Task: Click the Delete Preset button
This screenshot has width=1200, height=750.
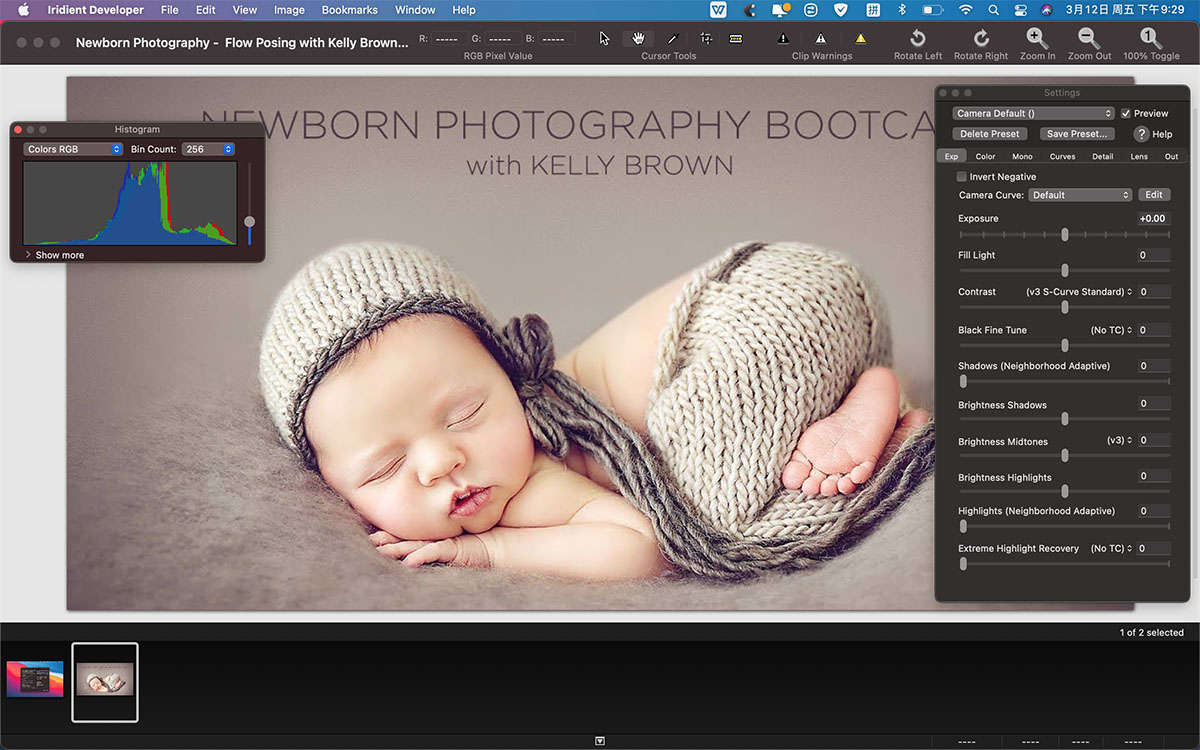Action: click(x=990, y=134)
